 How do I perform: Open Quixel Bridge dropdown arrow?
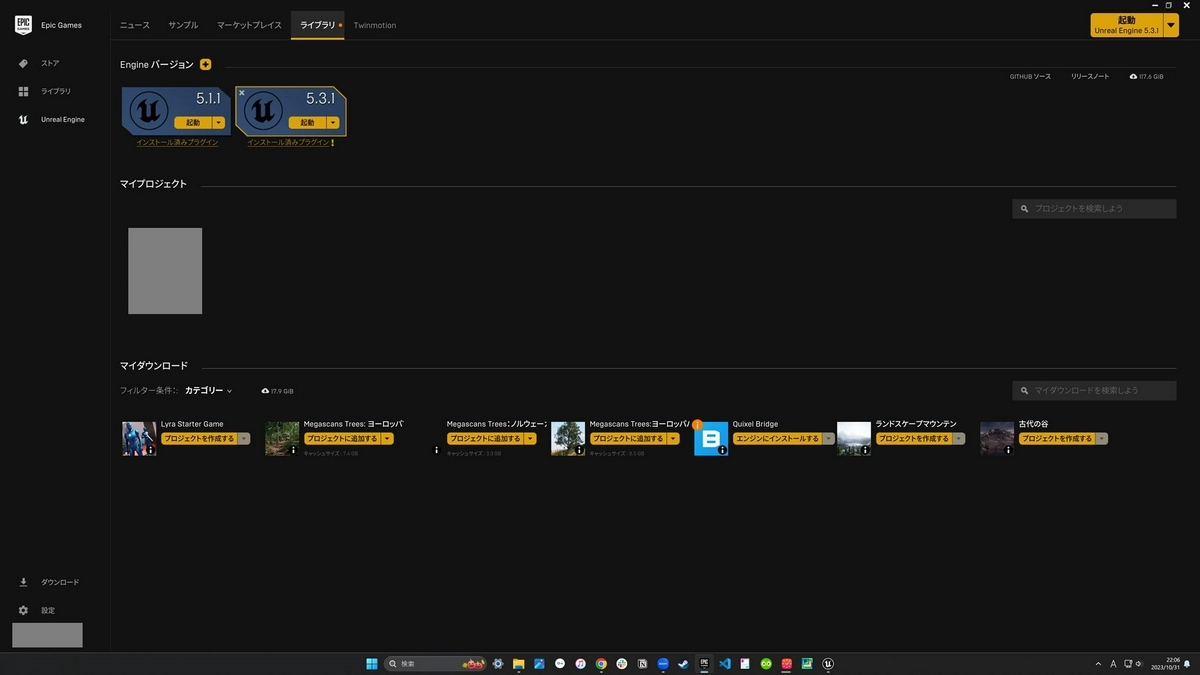(828, 439)
